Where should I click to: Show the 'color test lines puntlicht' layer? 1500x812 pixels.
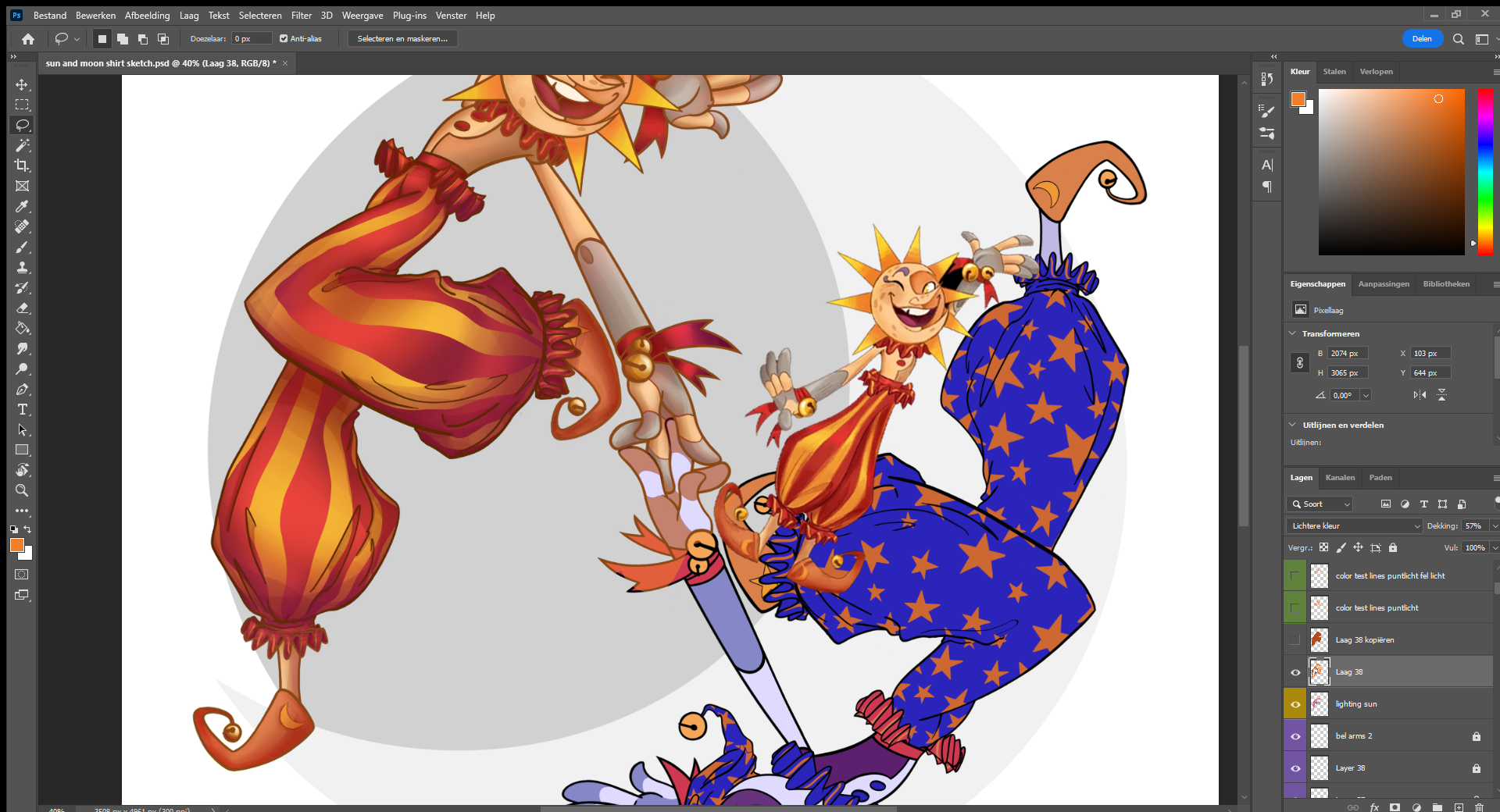pyautogui.click(x=1295, y=607)
